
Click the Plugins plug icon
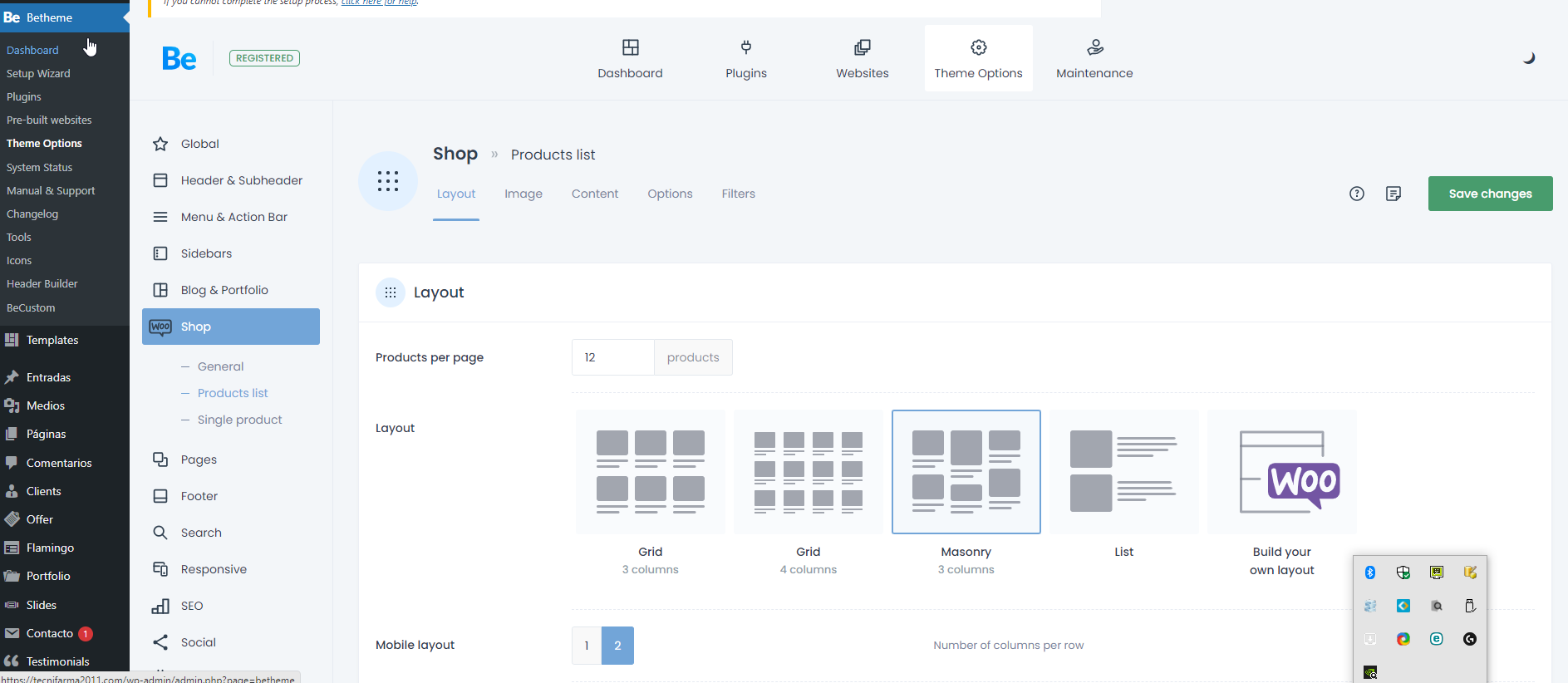746,47
